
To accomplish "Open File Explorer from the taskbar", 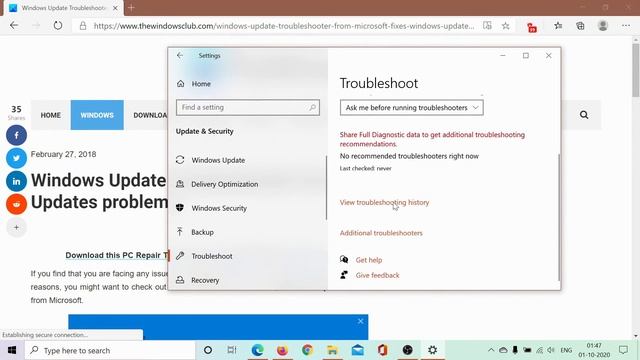I will pyautogui.click(x=332, y=350).
